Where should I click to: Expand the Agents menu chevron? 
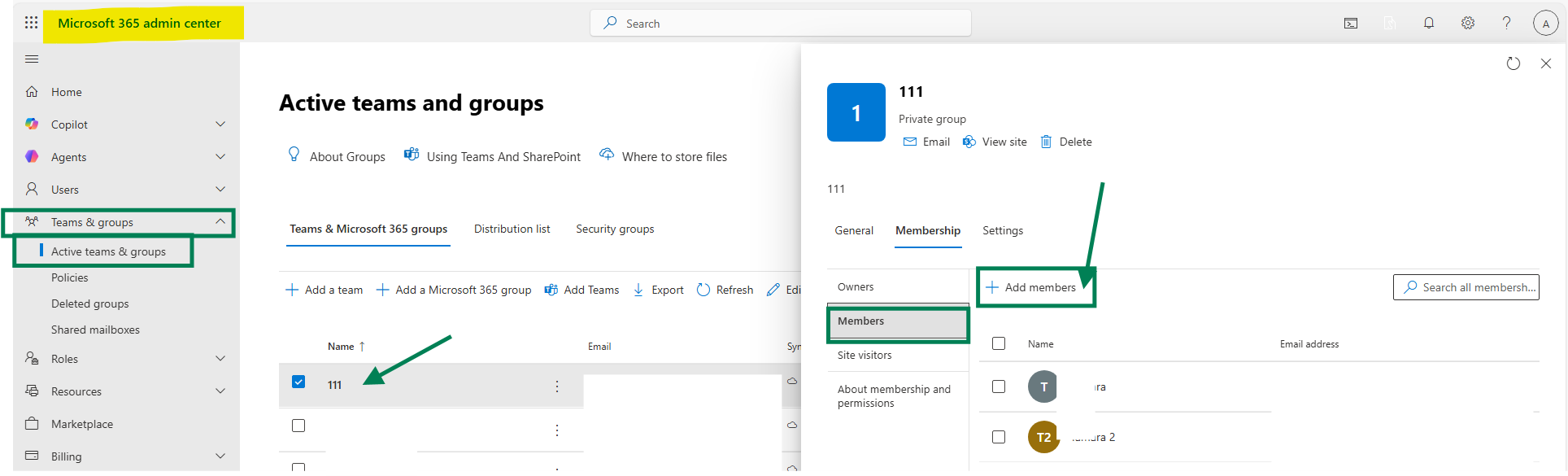pyautogui.click(x=220, y=156)
